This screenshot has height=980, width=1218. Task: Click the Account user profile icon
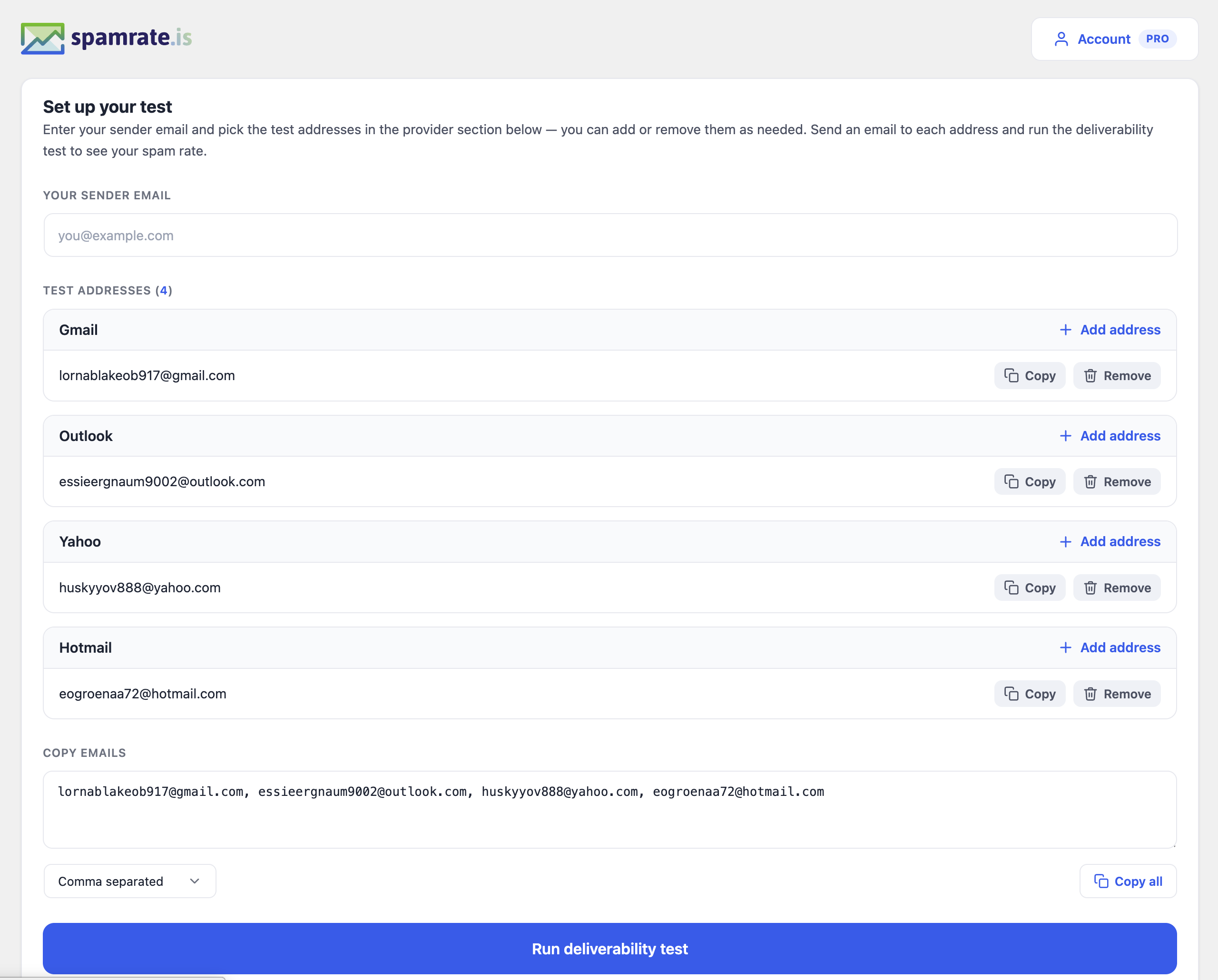pyautogui.click(x=1061, y=39)
